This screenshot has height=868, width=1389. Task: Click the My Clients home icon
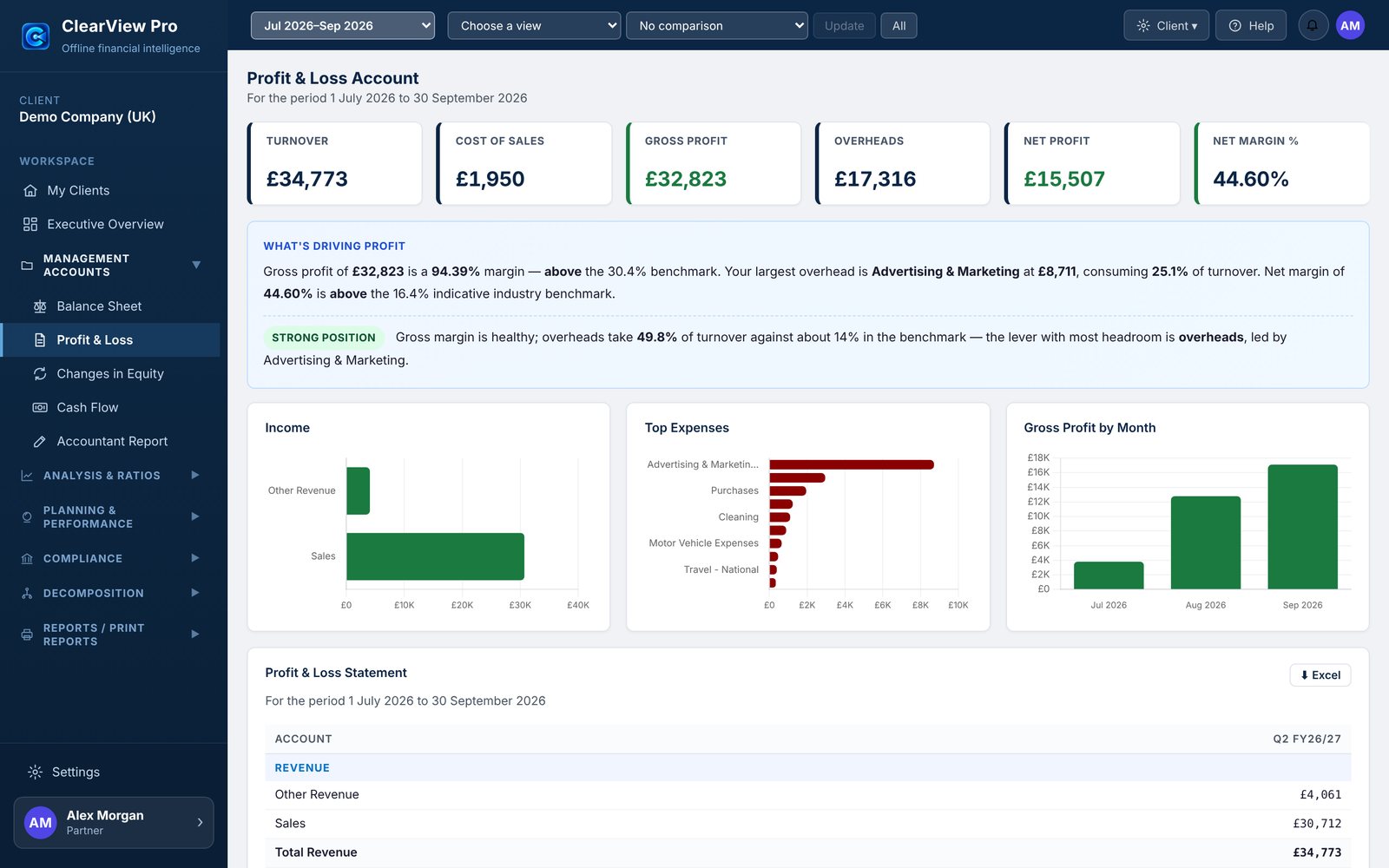[30, 190]
